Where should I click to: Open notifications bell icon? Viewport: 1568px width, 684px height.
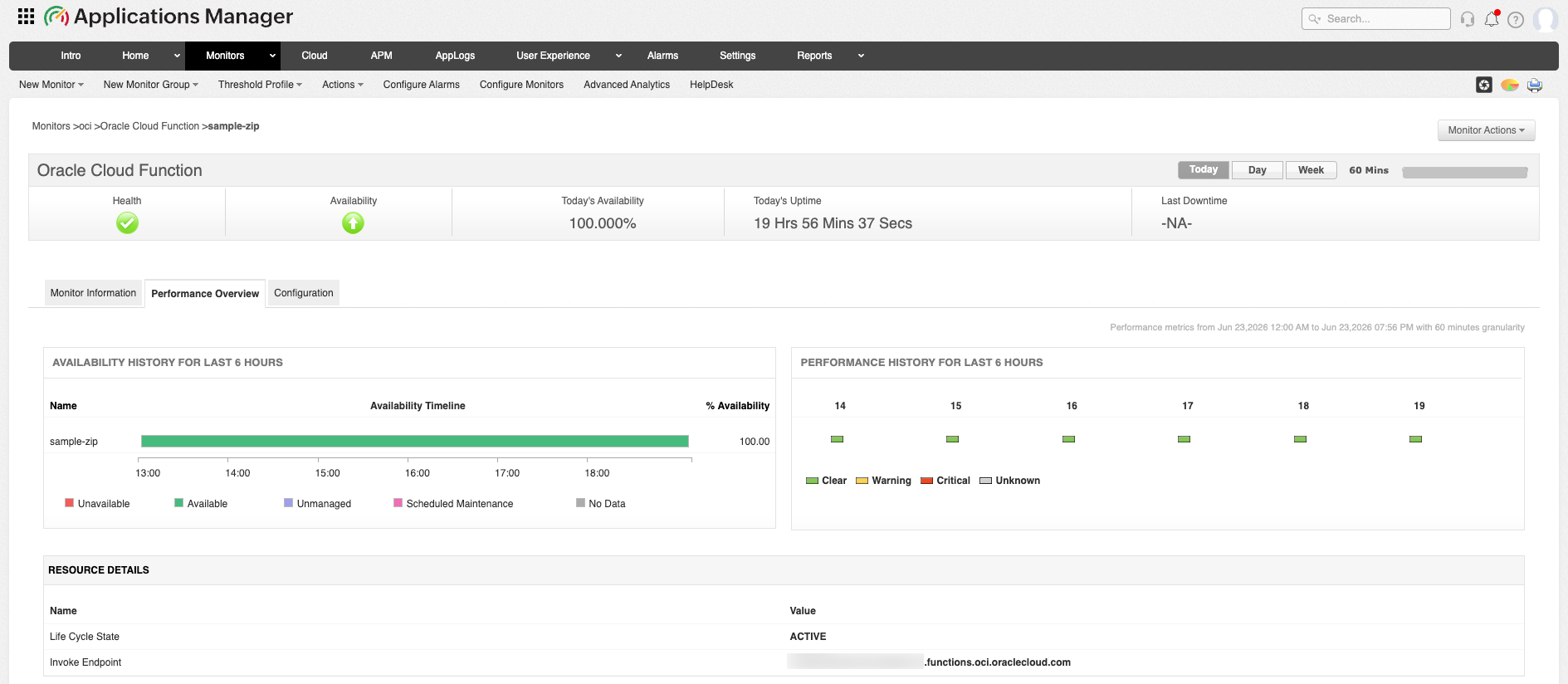coord(1492,19)
